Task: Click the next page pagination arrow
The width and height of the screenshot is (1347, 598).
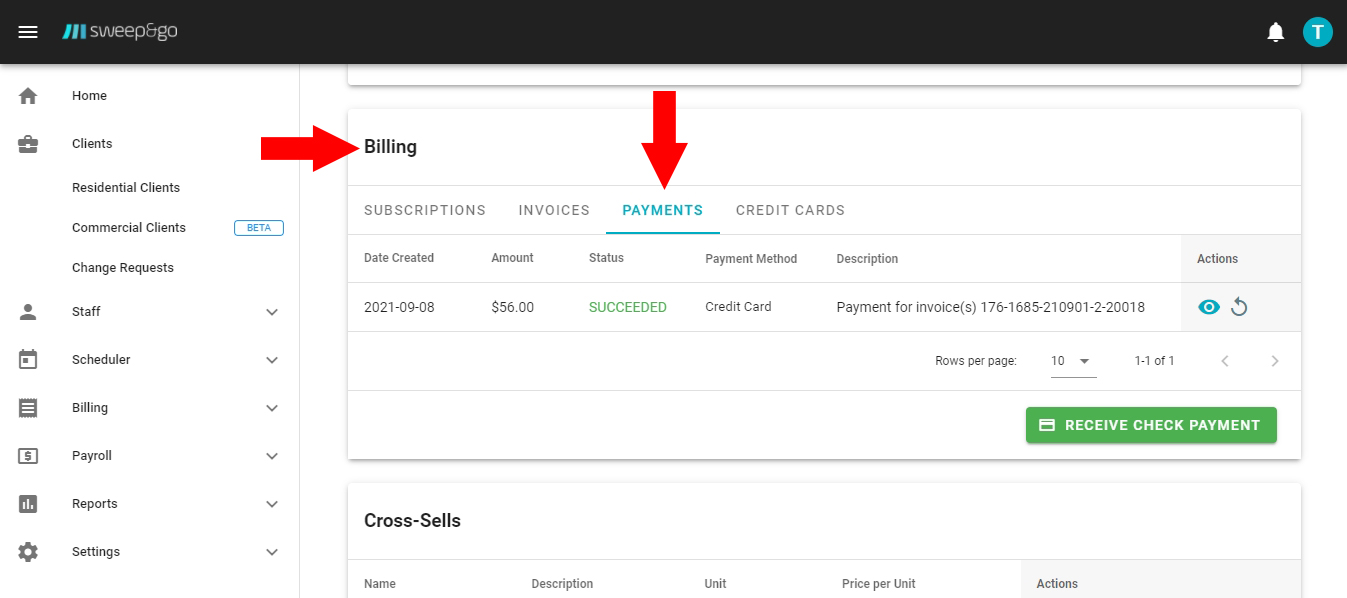Action: 1275,361
